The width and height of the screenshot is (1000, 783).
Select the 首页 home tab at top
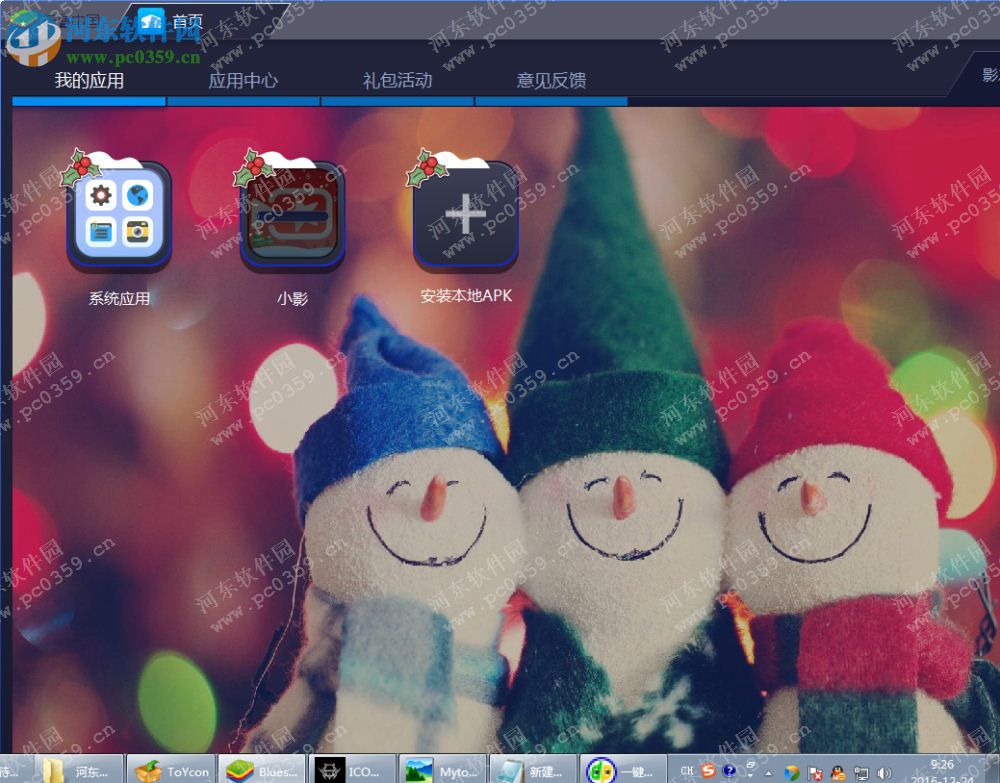point(171,23)
